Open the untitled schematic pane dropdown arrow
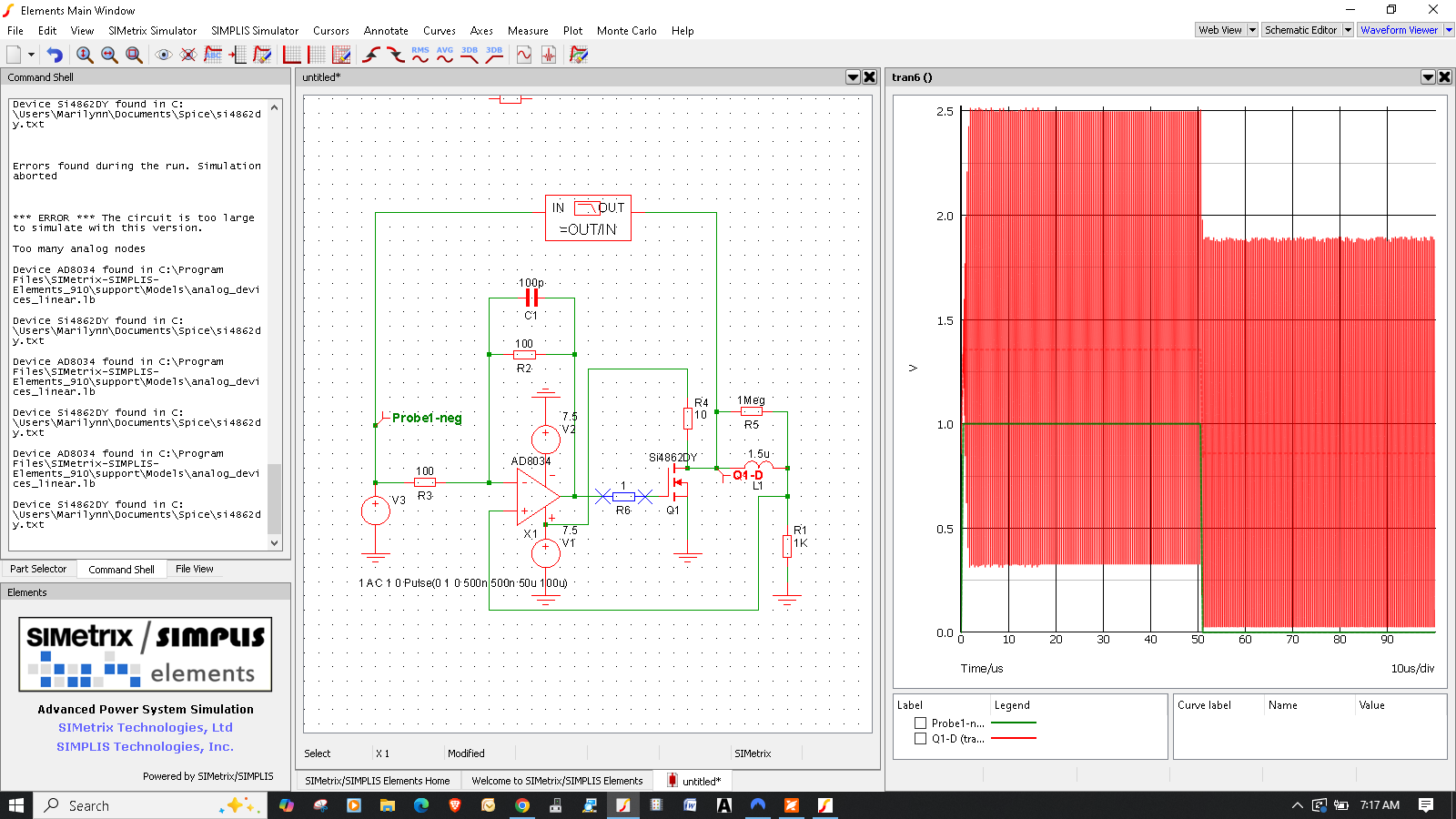The height and width of the screenshot is (819, 1456). tap(853, 77)
